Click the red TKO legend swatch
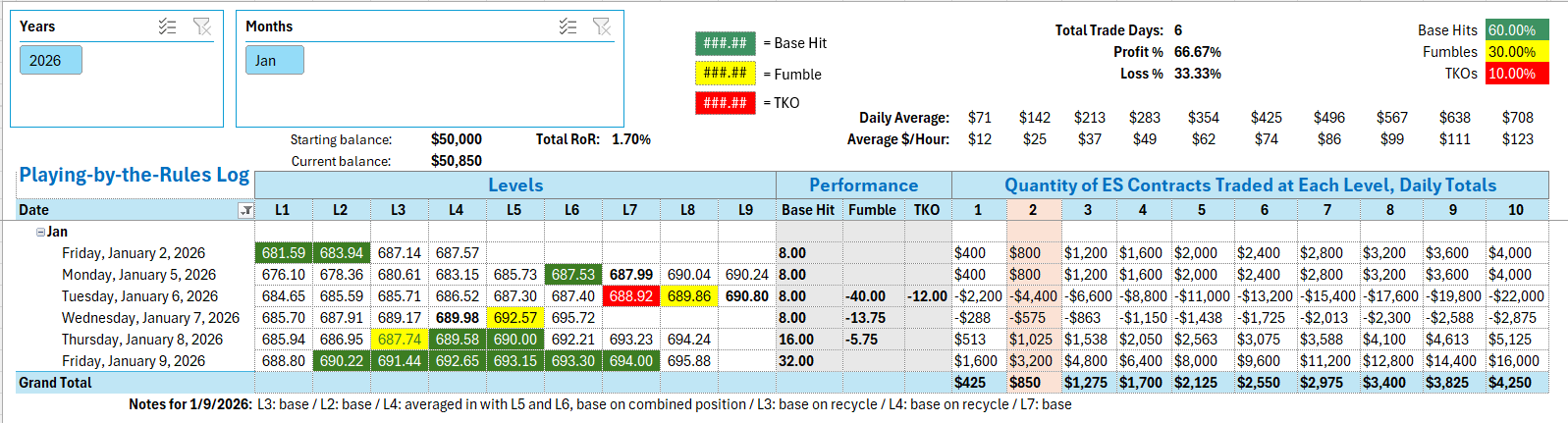1568x423 pixels. coord(725,103)
